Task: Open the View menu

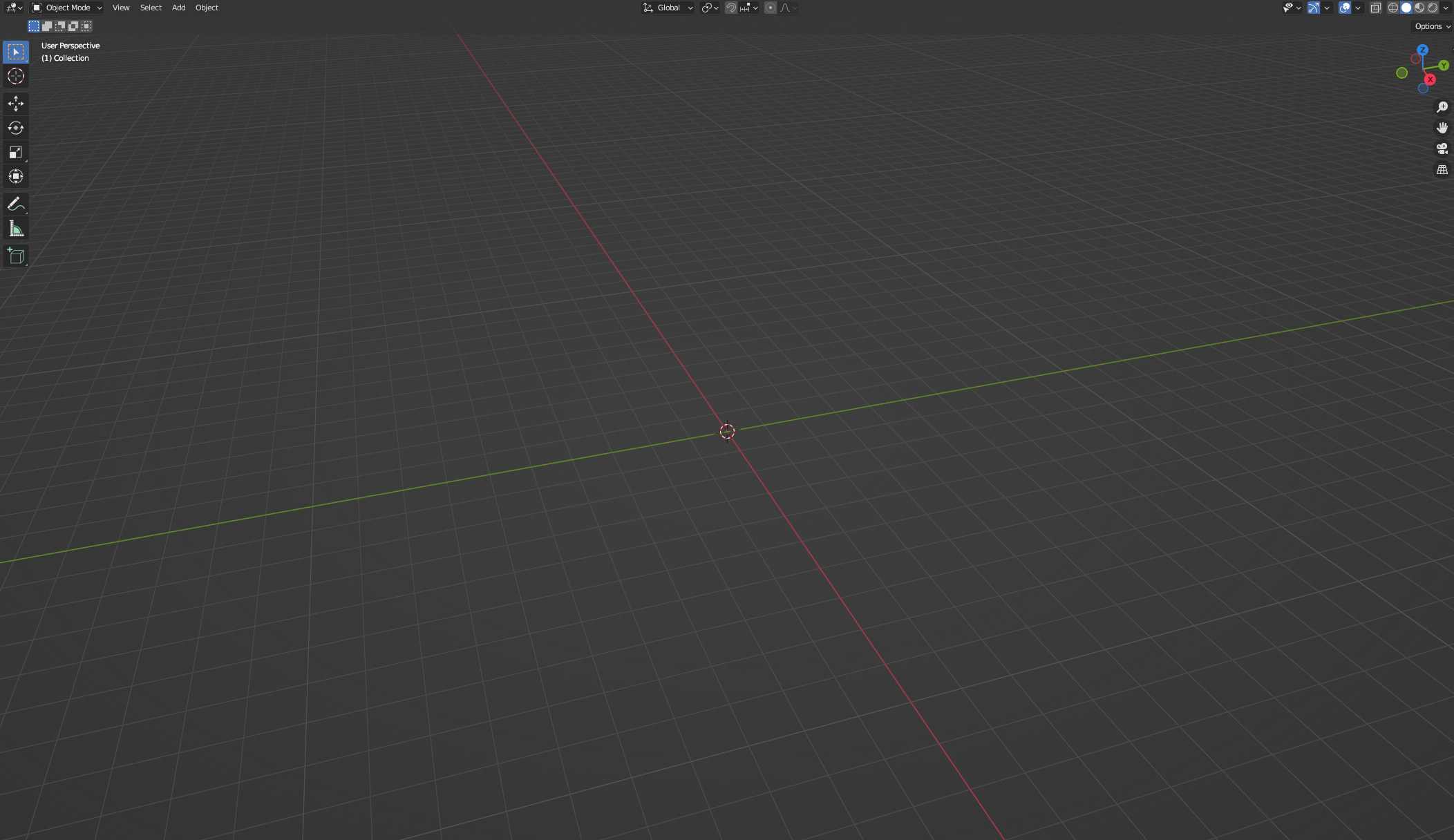Action: tap(121, 8)
